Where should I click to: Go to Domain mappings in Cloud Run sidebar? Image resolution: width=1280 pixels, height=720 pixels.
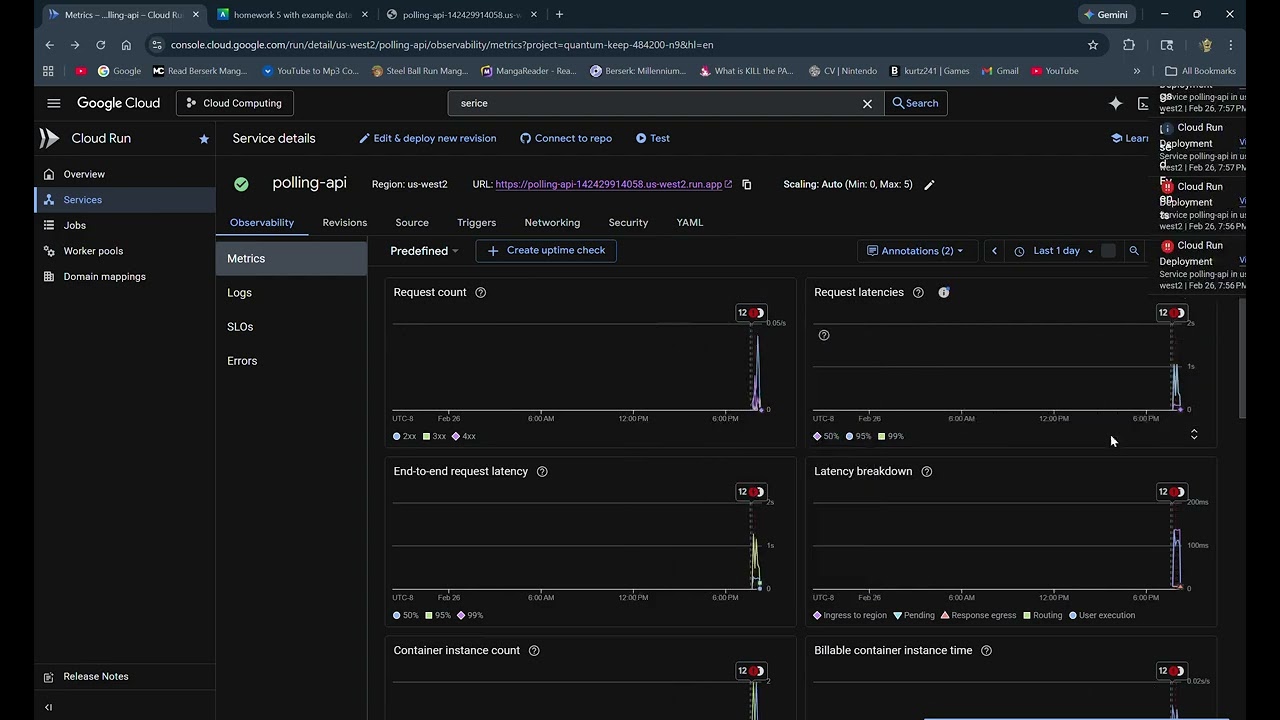125,277
